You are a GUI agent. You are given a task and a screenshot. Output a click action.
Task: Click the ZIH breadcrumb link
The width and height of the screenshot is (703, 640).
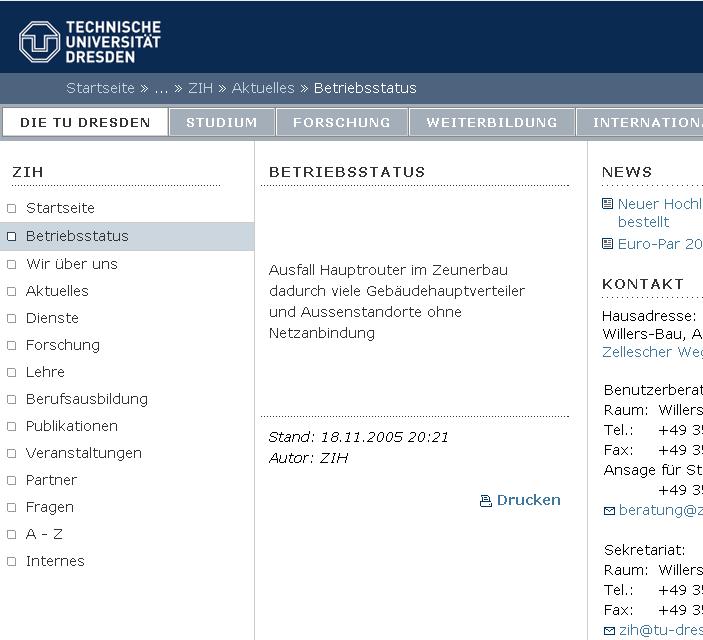(x=200, y=88)
